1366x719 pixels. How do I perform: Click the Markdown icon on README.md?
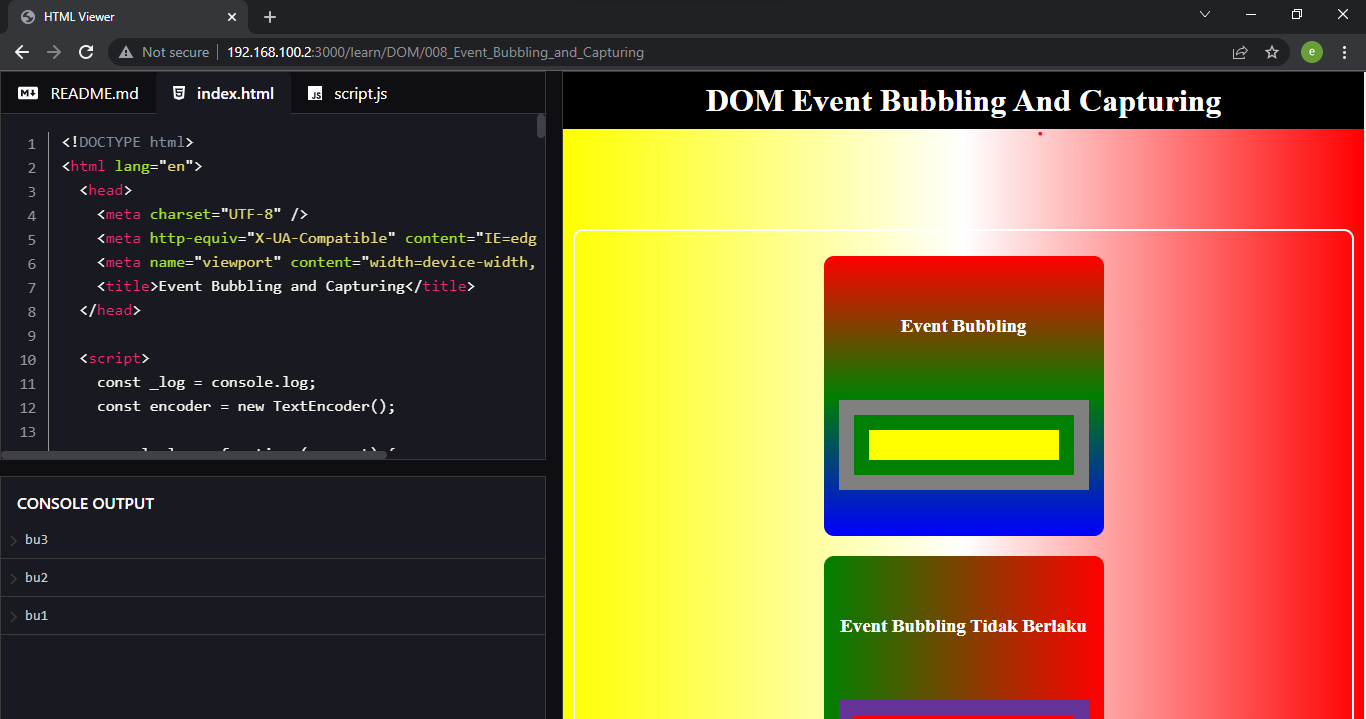tap(28, 93)
